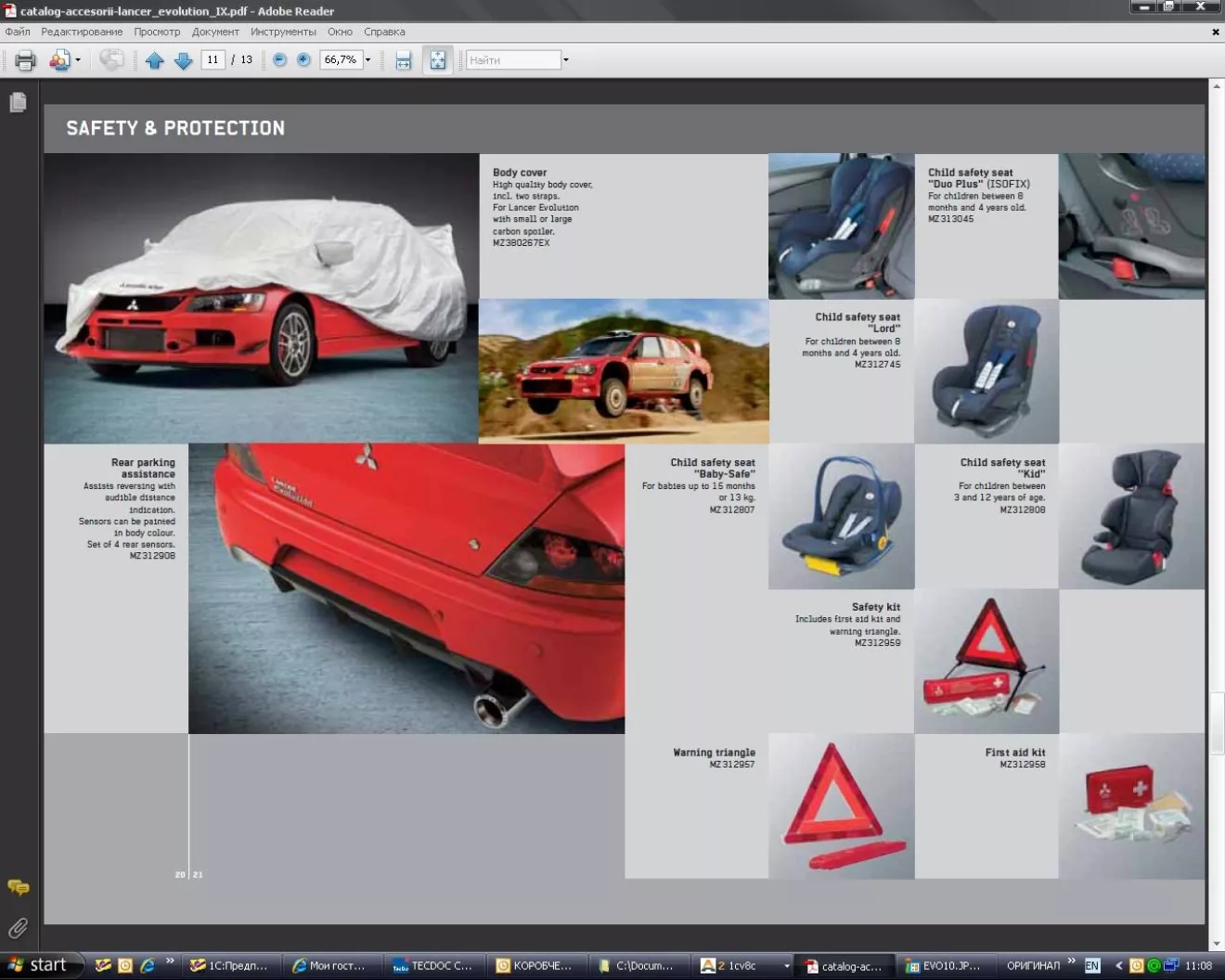Image resolution: width=1225 pixels, height=980 pixels.
Task: Click the Windows start button
Action: click(x=39, y=965)
